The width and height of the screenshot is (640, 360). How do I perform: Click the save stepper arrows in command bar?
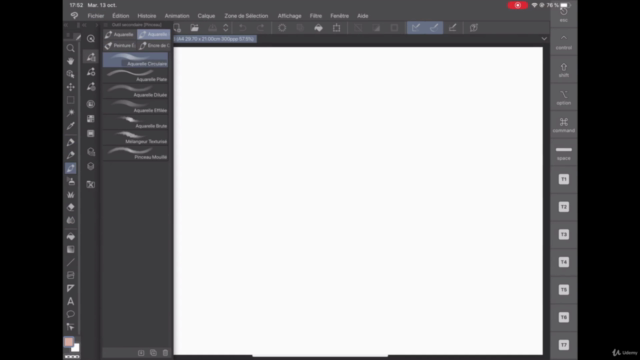226,28
